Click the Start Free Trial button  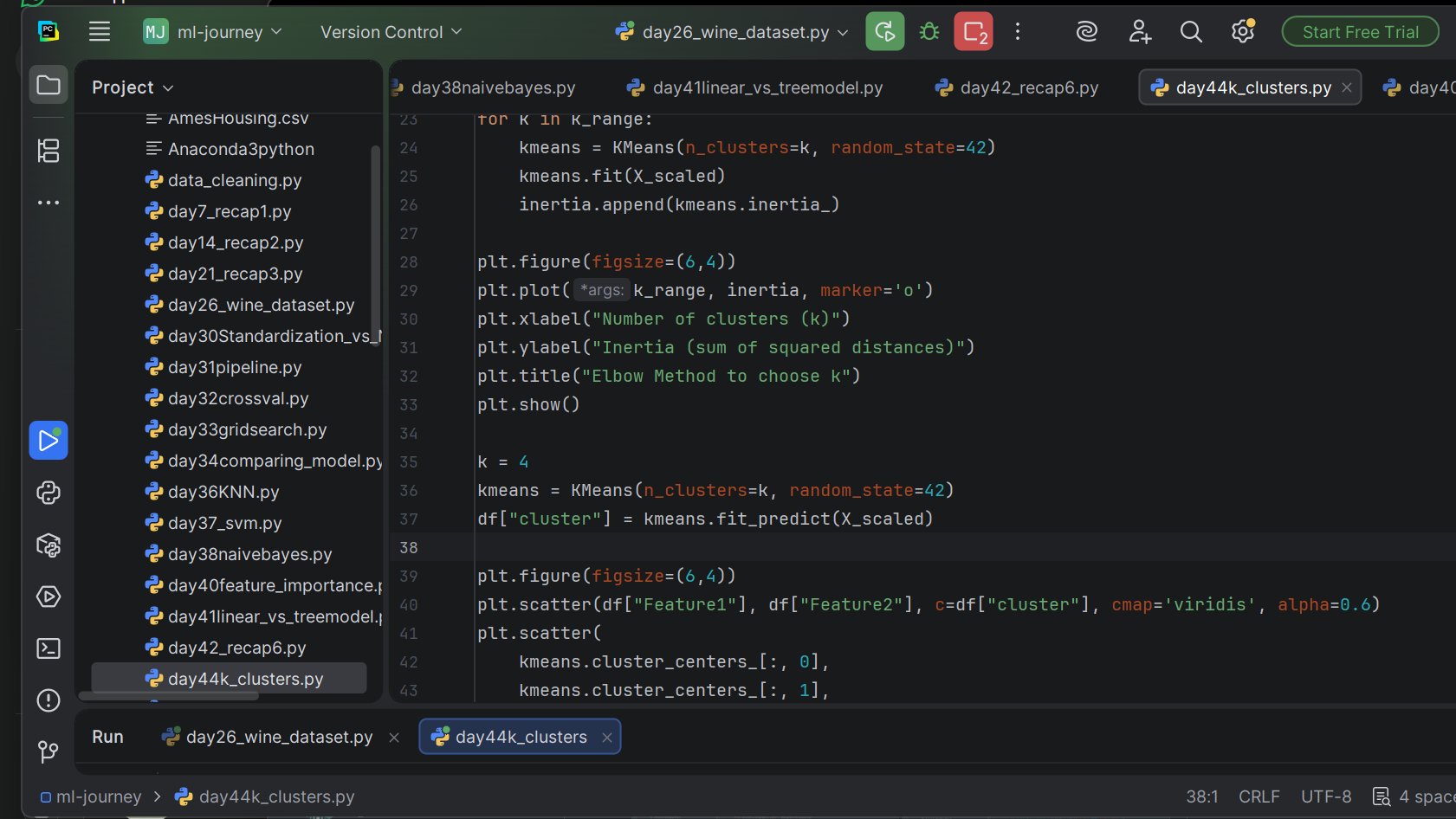click(1360, 32)
